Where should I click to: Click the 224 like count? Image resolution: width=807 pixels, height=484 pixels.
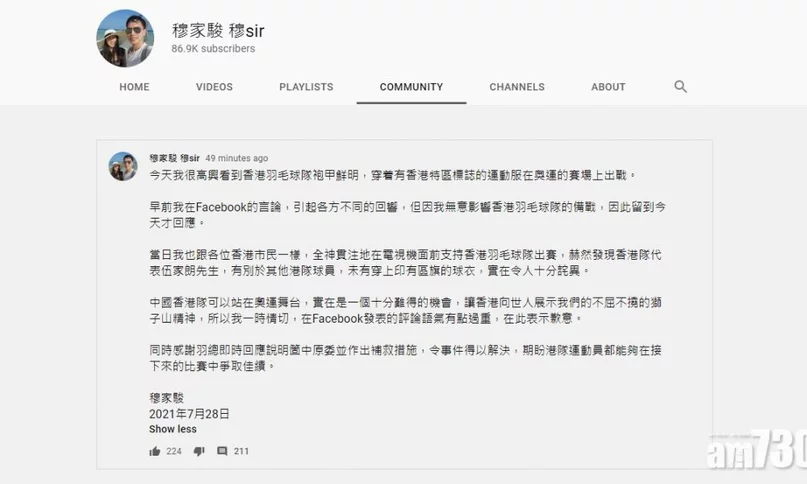click(174, 451)
